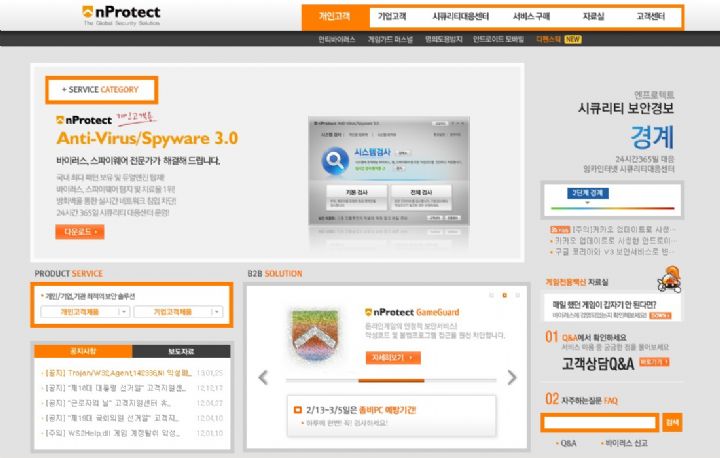Open the 자료실 navigation tab
The height and width of the screenshot is (458, 720).
(593, 17)
